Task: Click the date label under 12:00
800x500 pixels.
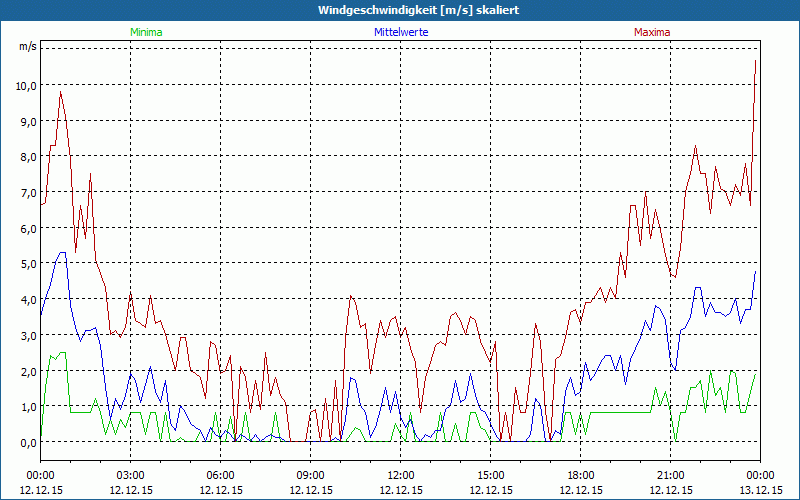Action: coord(401,490)
